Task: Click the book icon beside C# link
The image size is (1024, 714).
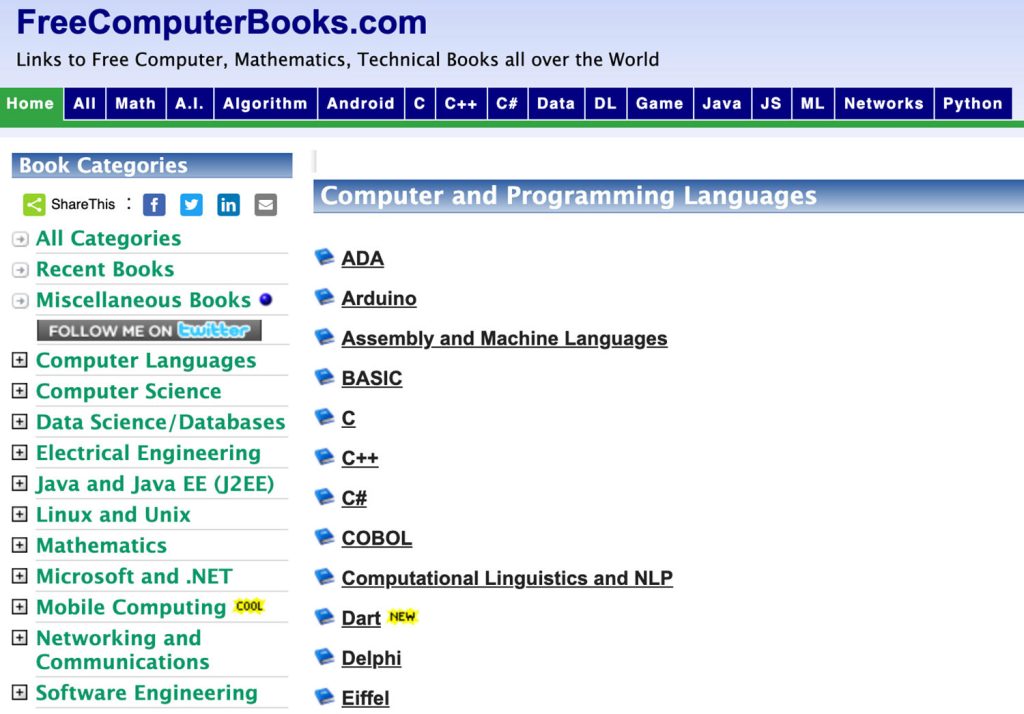Action: [x=325, y=496]
